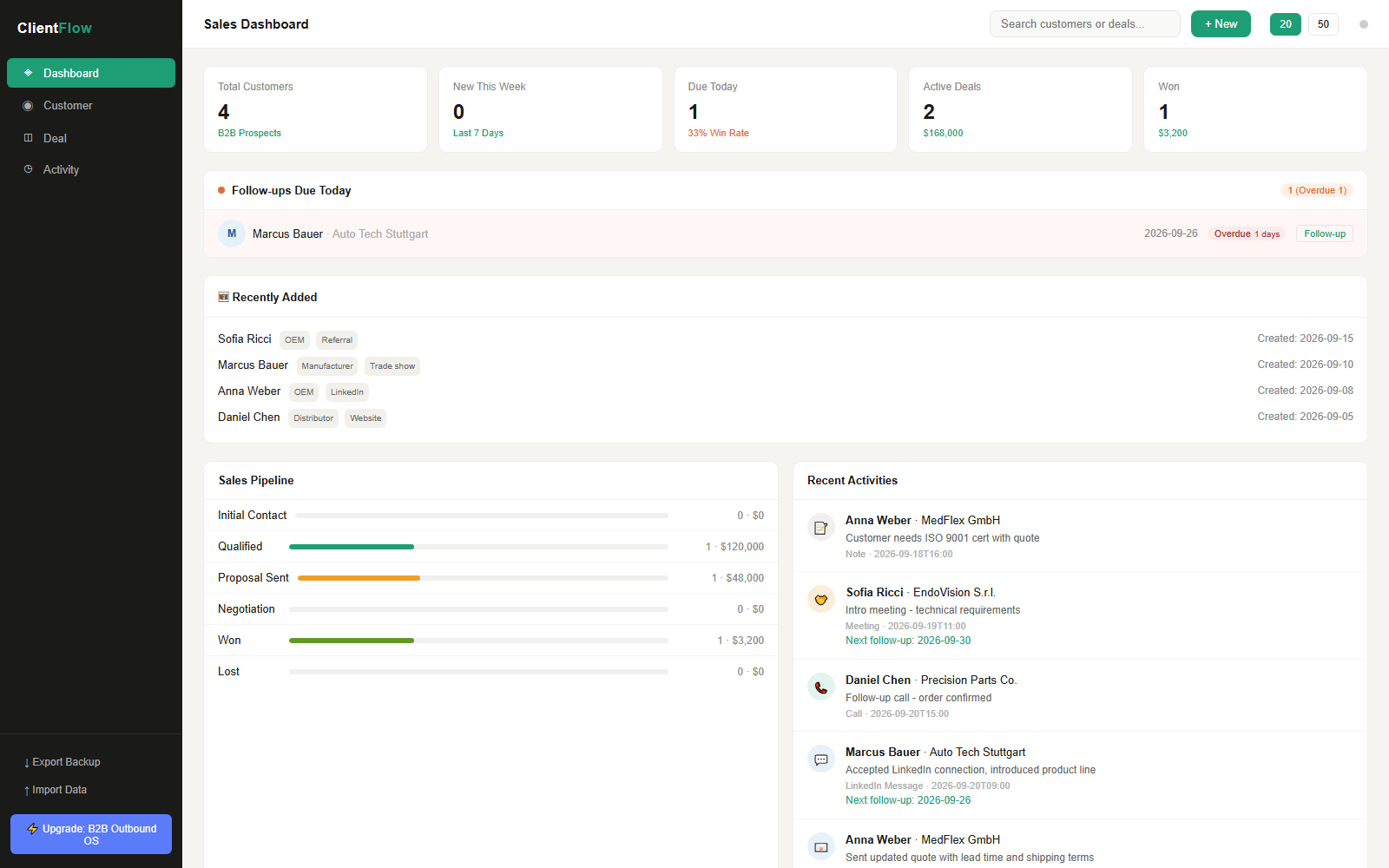Click the grey status dot in the header
Screen dimensions: 1389x868
(x=1364, y=24)
